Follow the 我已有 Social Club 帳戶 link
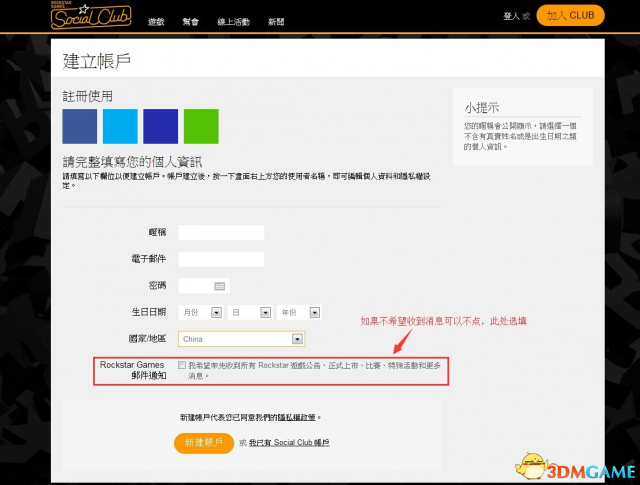 coord(289,442)
